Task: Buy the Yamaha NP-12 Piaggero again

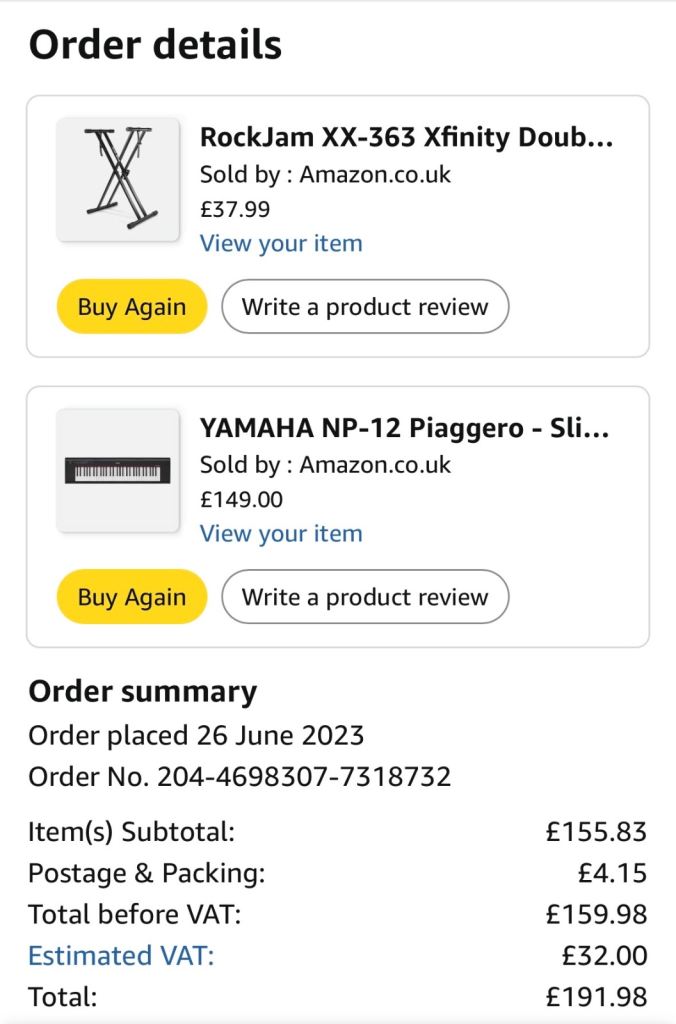Action: pos(132,596)
